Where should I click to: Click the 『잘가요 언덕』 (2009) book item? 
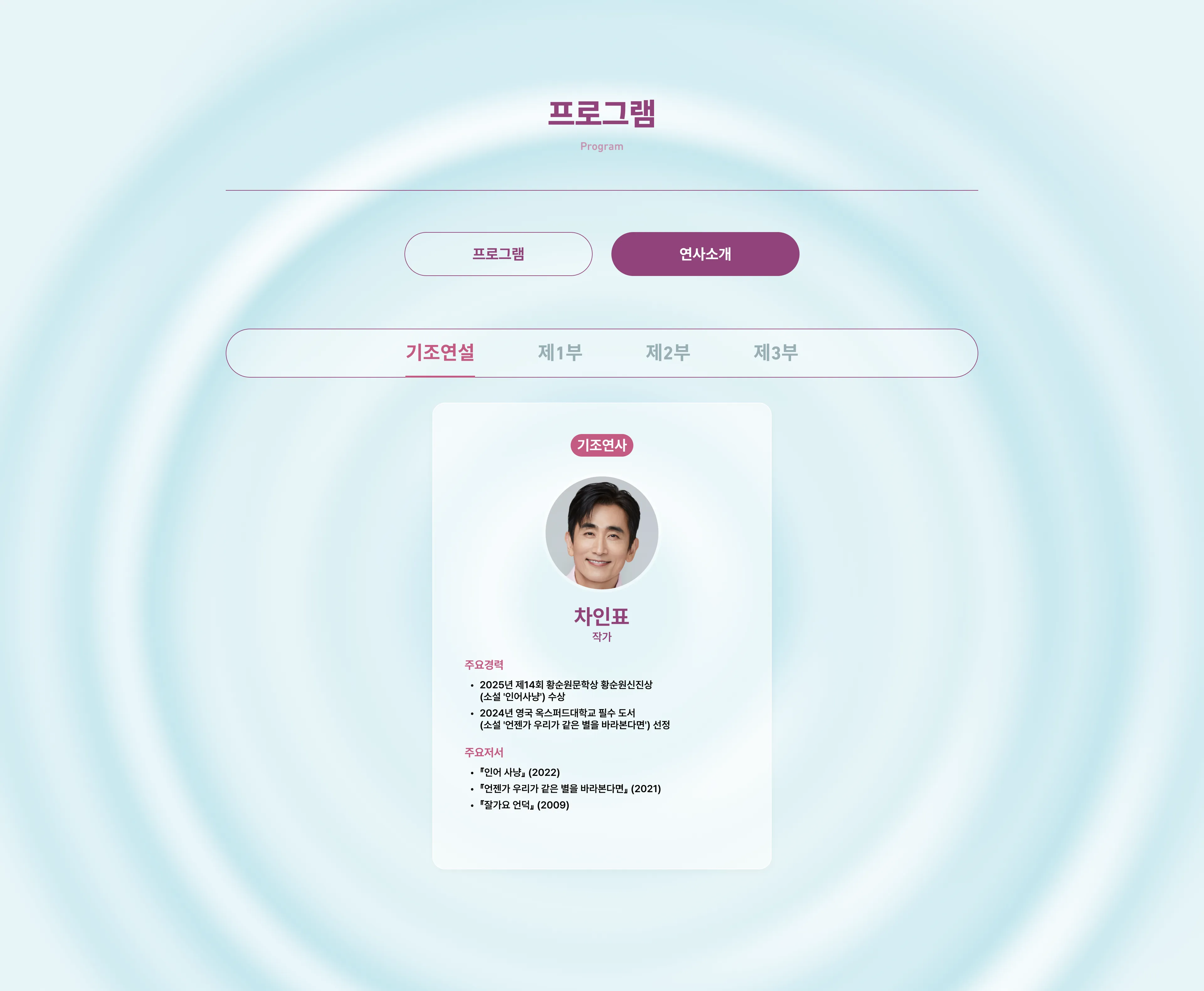[x=524, y=805]
